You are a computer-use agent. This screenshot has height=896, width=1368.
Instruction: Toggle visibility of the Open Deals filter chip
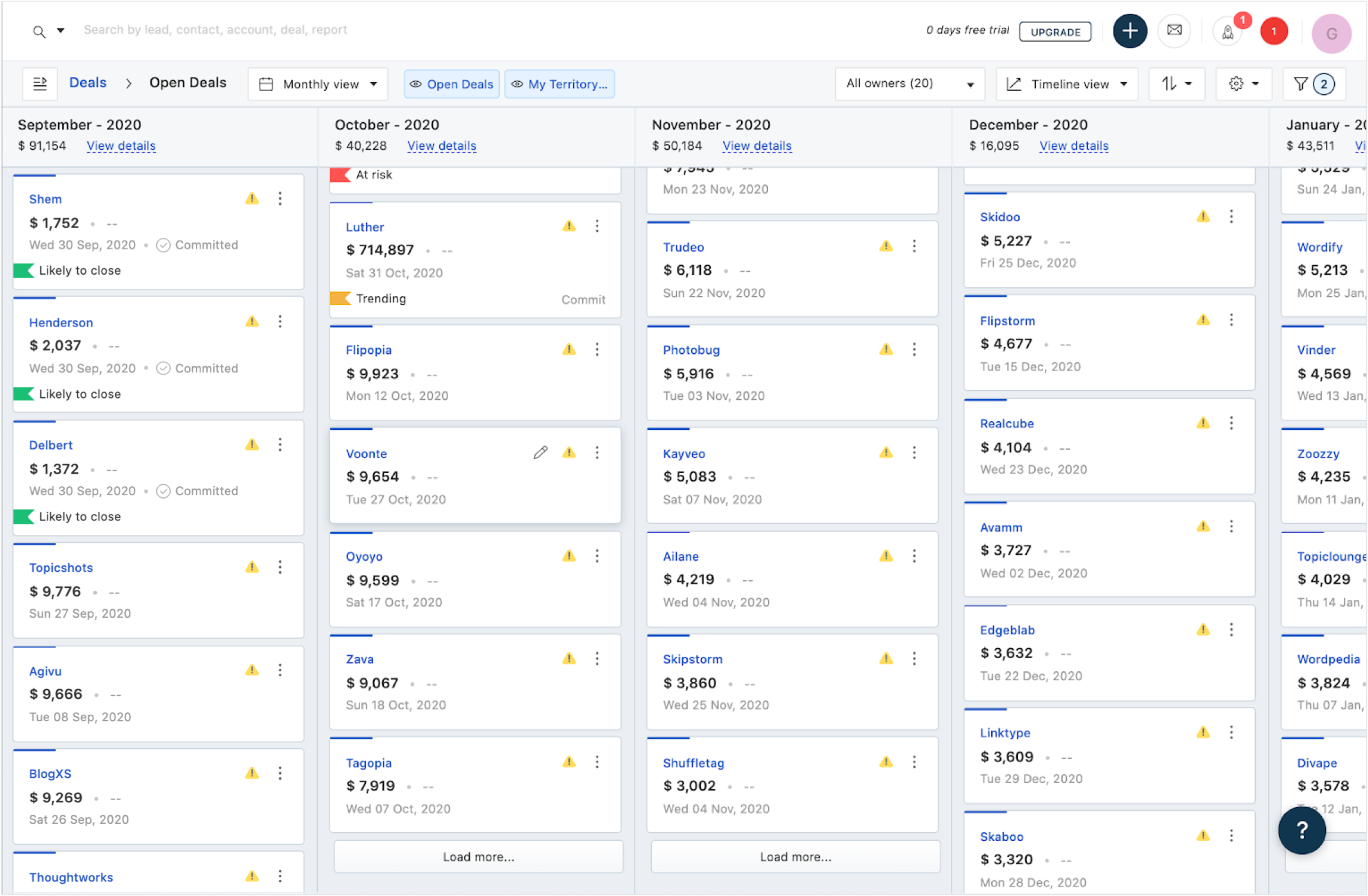coord(416,84)
